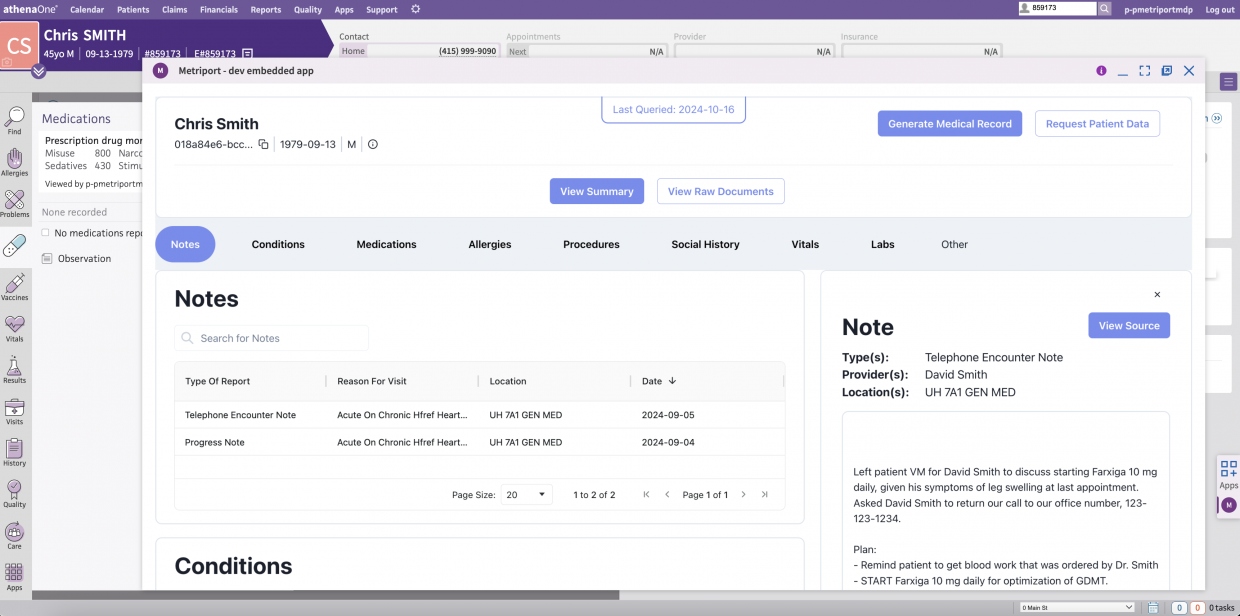The image size is (1240, 616).
Task: Select the Progress Note row dated 2024-09-04
Action: point(479,442)
